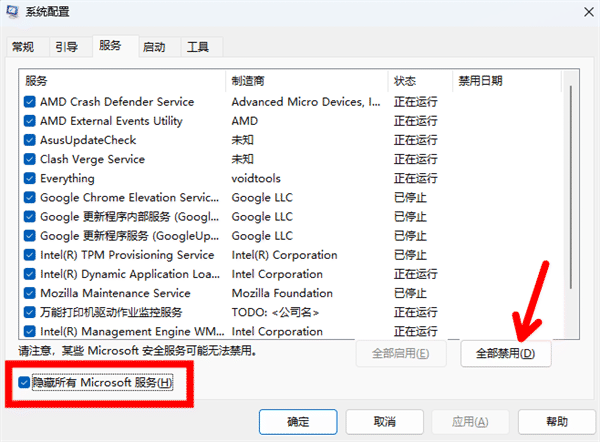Select the Mozilla Foundation manufacturer cell
This screenshot has width=600, height=442.
point(282,293)
